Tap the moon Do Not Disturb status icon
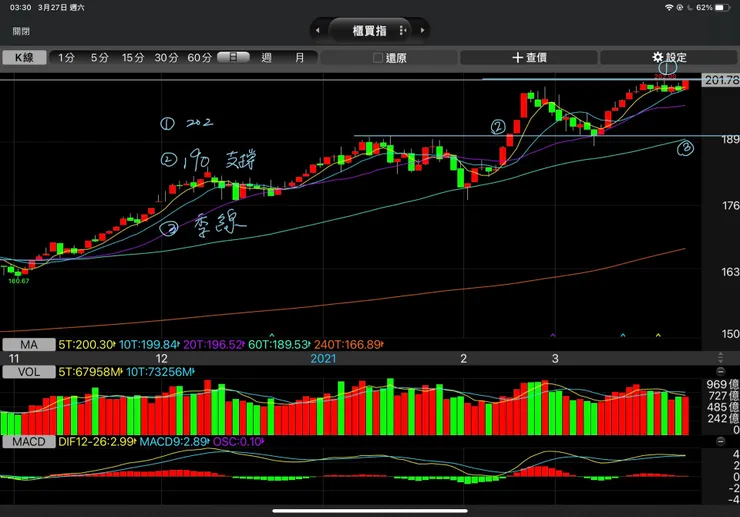The image size is (740, 517). tap(690, 8)
